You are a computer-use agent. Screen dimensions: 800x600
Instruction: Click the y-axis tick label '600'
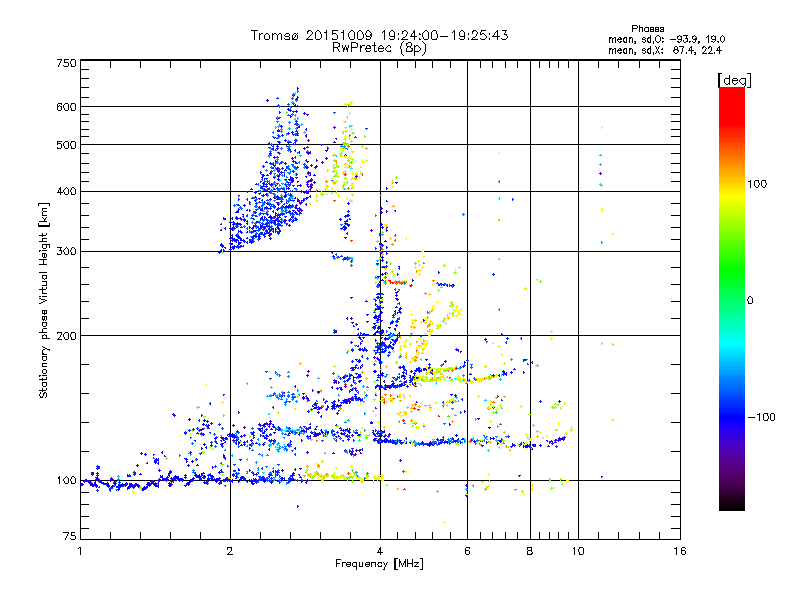[x=66, y=107]
